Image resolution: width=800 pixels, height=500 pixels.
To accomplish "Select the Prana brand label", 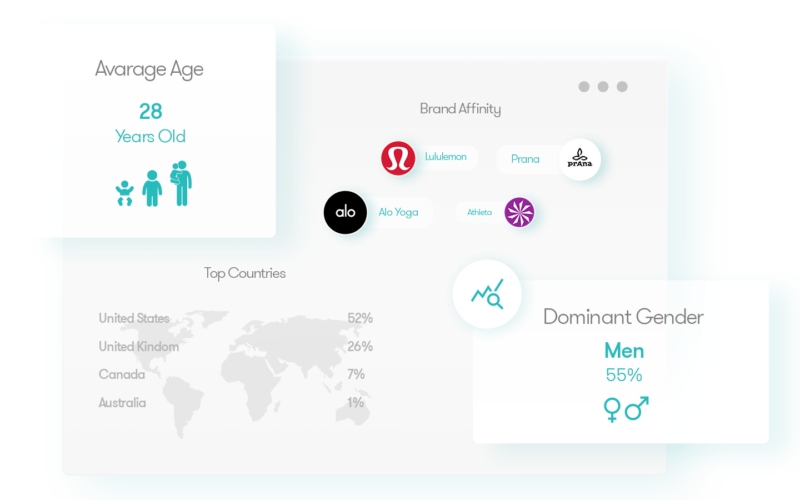I will tap(525, 159).
